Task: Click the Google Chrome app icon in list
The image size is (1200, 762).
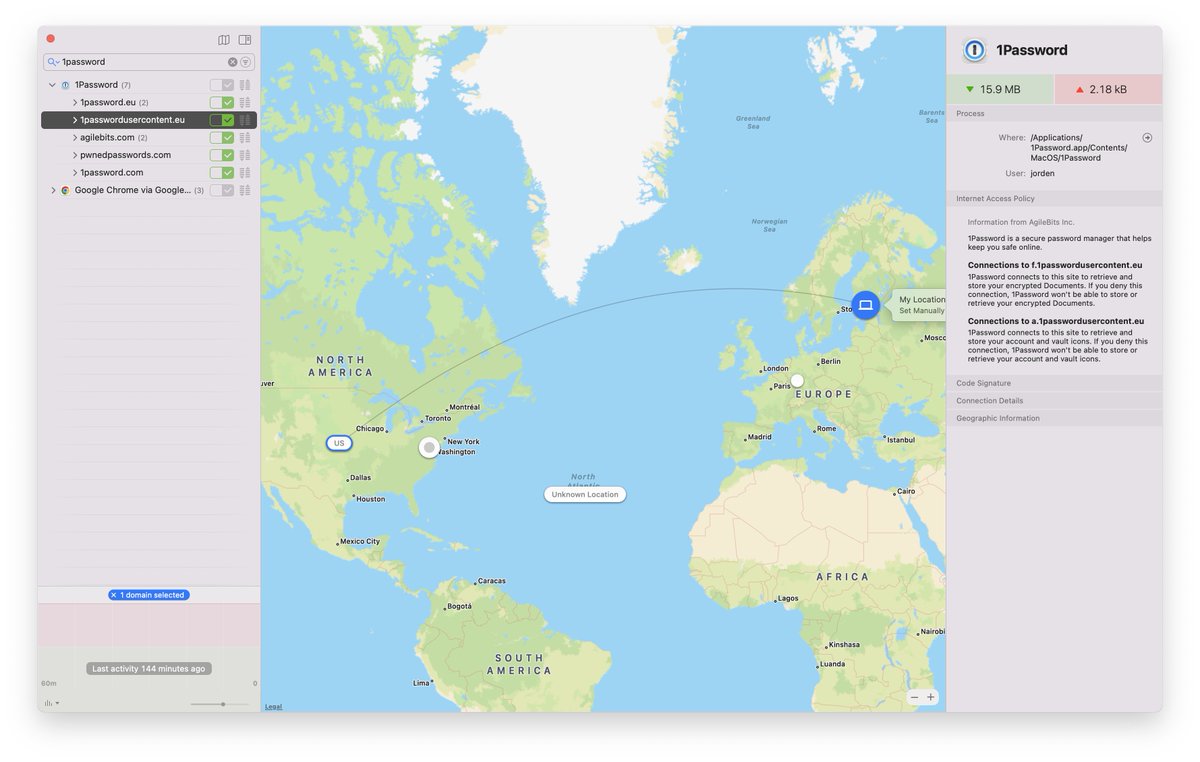Action: [65, 190]
